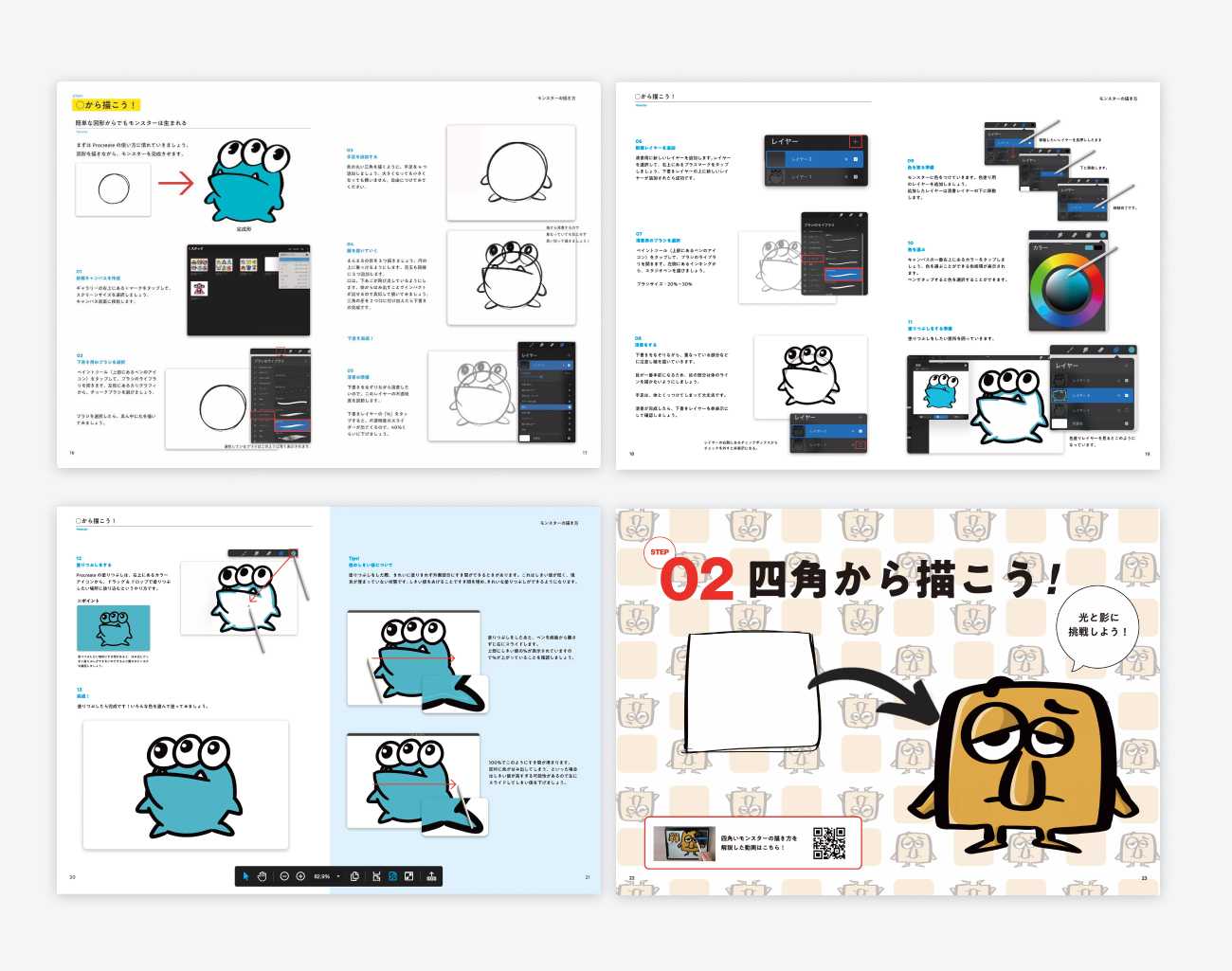
Task: Click the fit-to-page icon in toolbar
Action: (x=376, y=876)
